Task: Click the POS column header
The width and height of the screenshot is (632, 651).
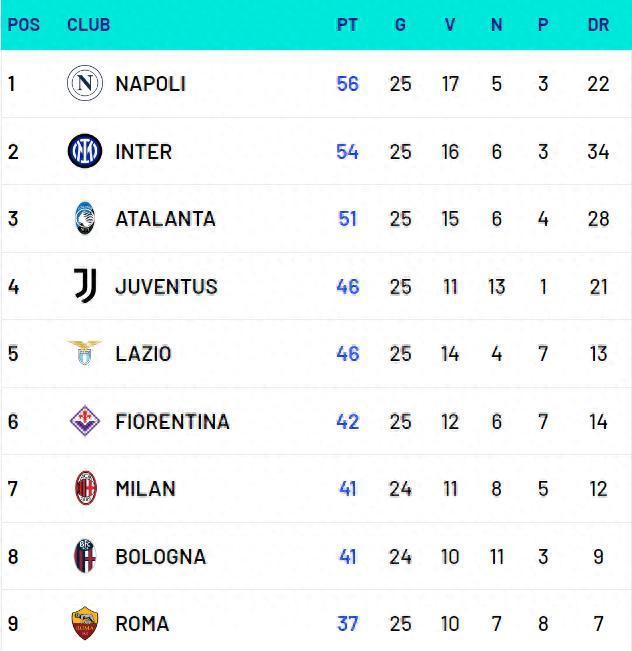Action: [x=24, y=24]
